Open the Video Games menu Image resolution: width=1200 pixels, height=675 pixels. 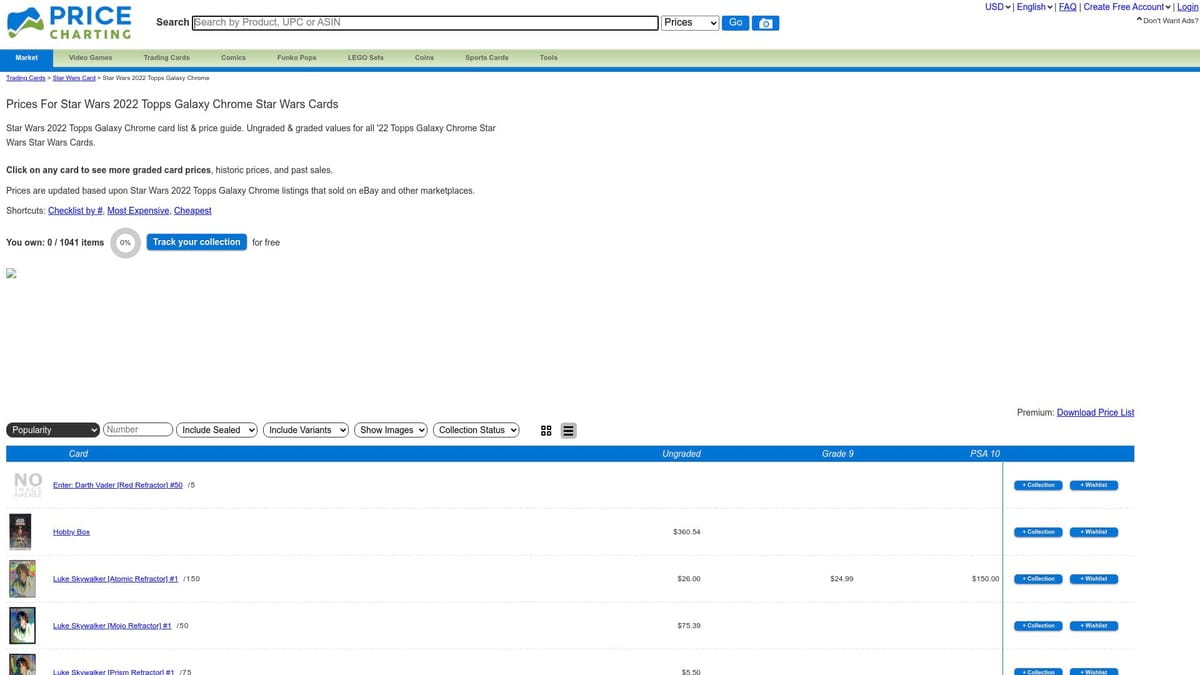[x=90, y=58]
